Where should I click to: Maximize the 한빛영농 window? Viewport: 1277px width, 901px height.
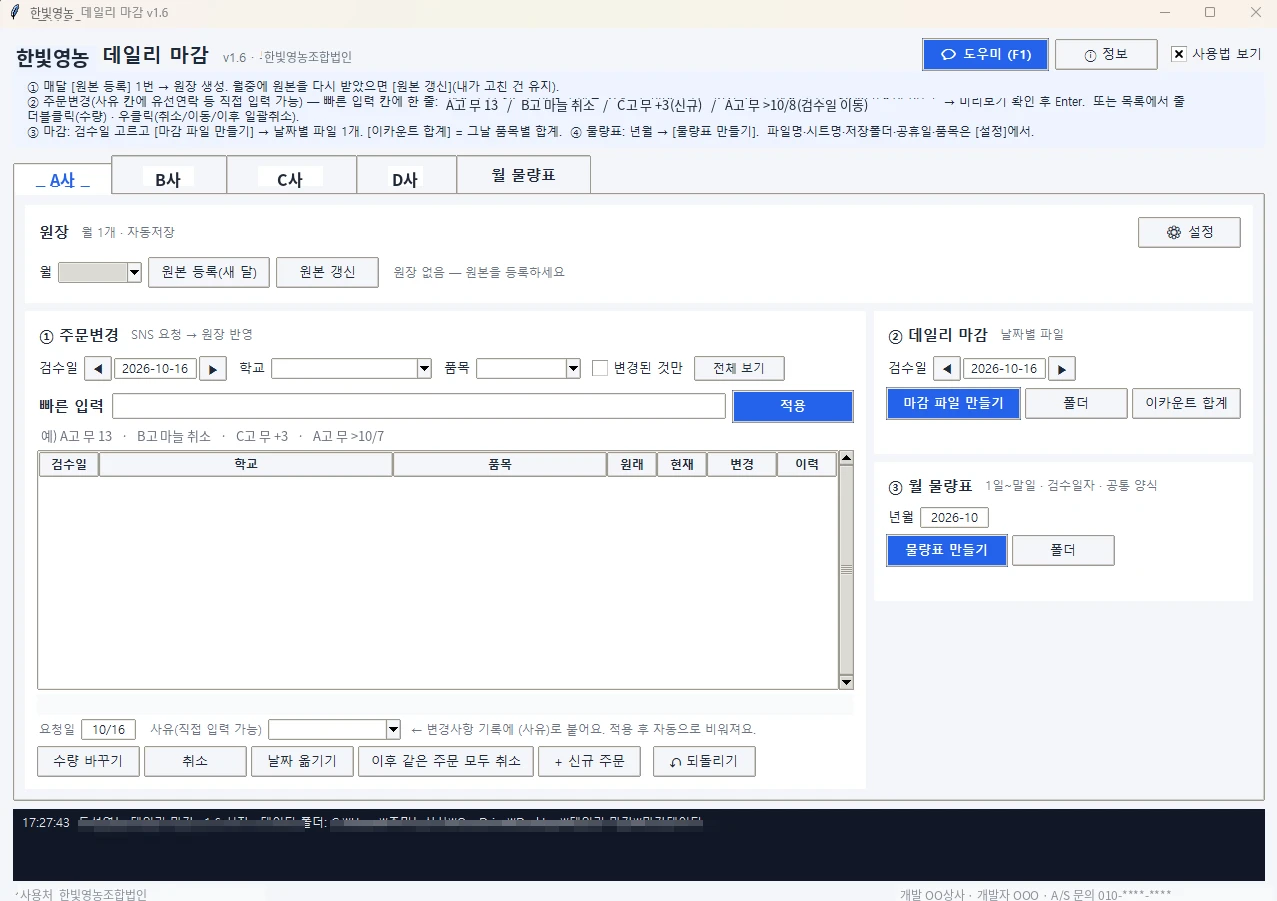(x=1210, y=12)
